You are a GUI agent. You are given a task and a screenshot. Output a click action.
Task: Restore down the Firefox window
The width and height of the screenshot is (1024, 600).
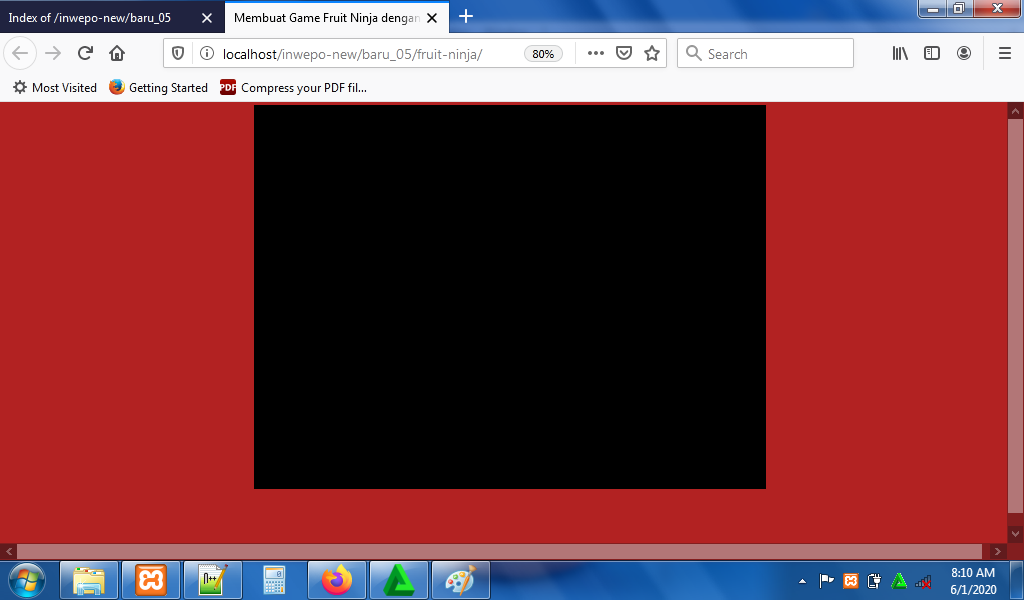tap(959, 9)
